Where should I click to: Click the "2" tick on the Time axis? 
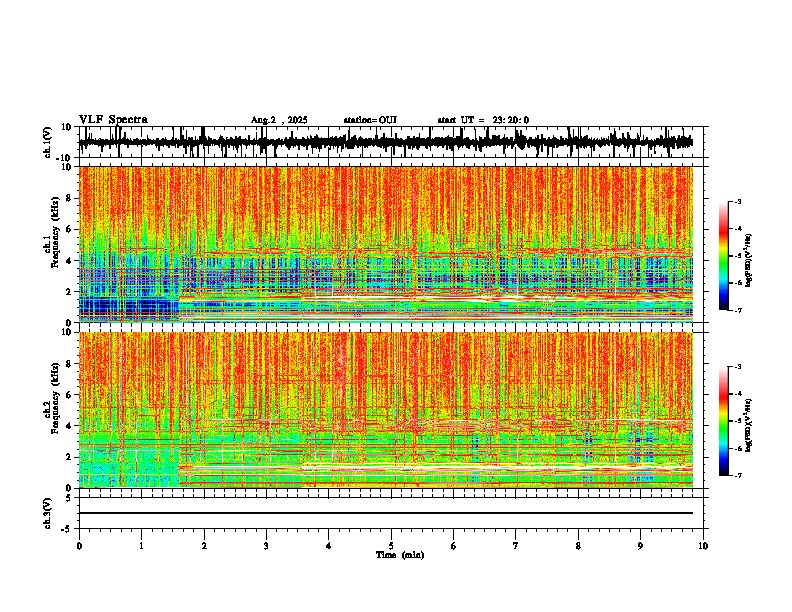204,546
